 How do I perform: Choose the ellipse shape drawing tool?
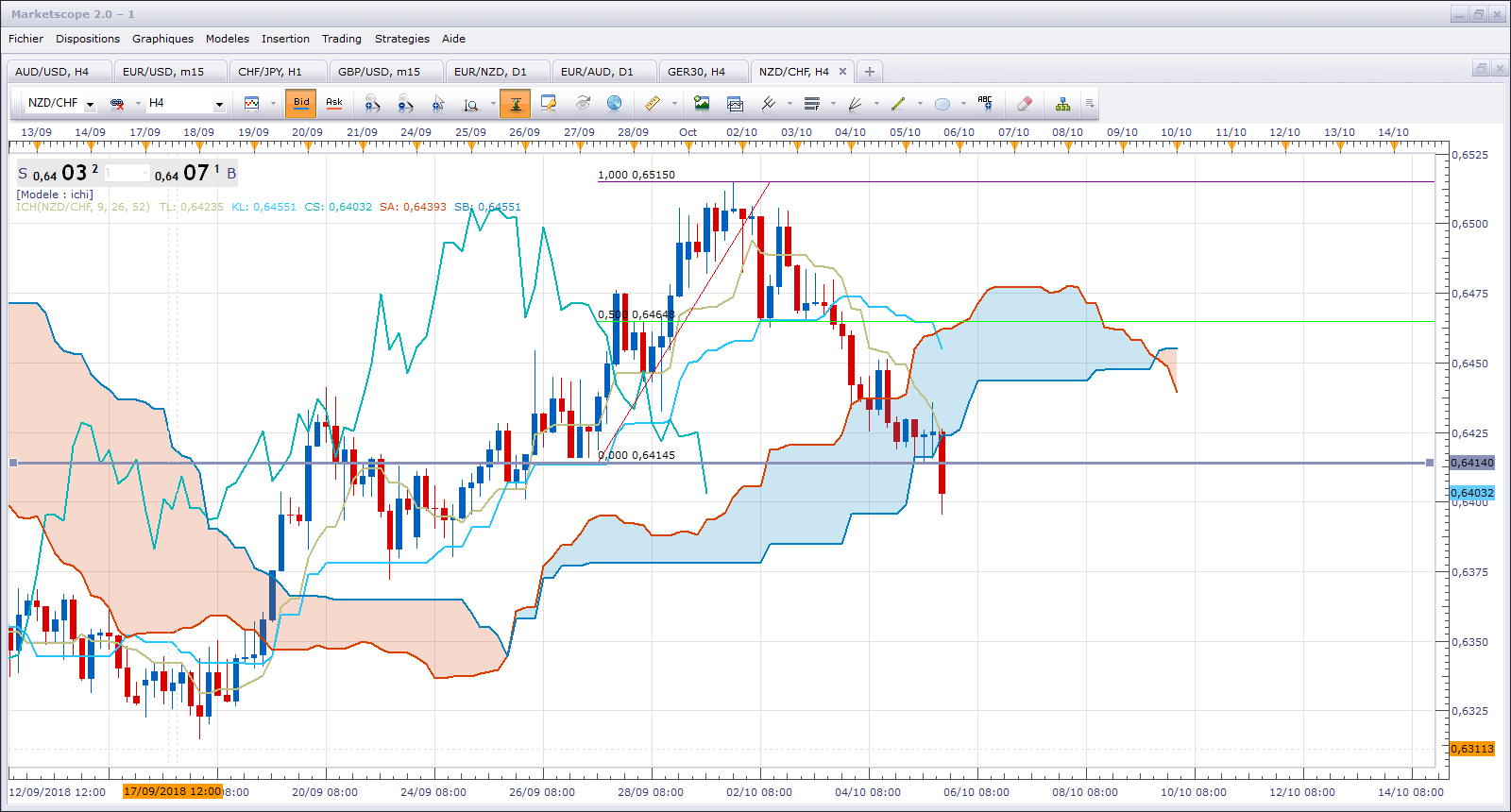coord(942,104)
